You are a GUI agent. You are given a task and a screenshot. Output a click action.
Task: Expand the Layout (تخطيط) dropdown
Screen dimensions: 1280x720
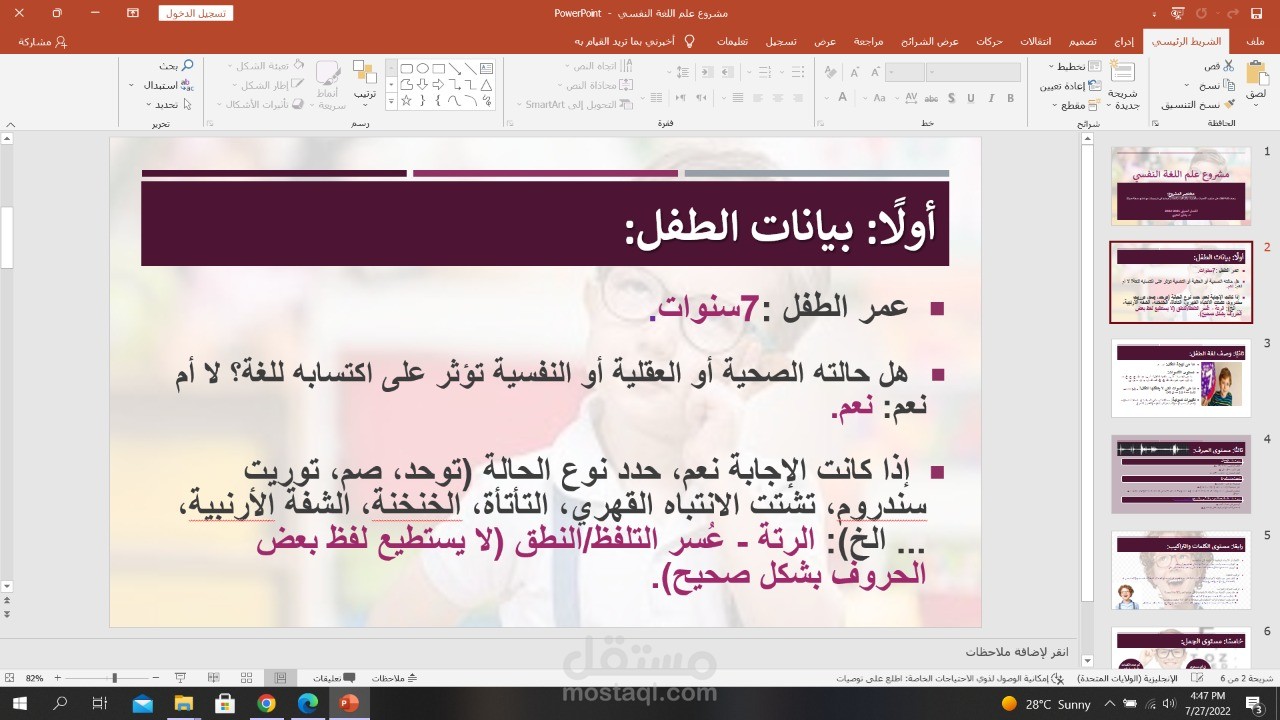[x=1074, y=66]
